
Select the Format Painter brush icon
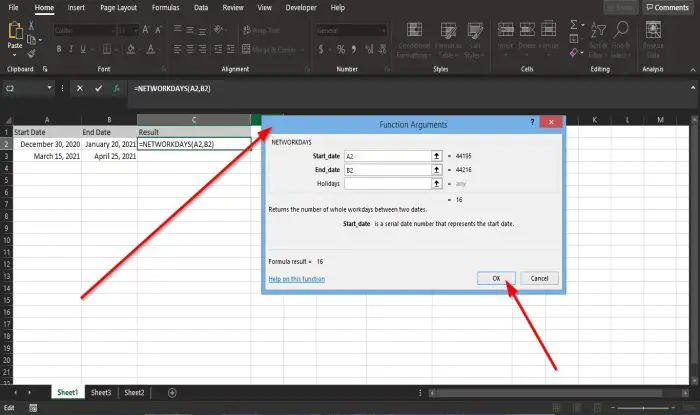pyautogui.click(x=31, y=54)
